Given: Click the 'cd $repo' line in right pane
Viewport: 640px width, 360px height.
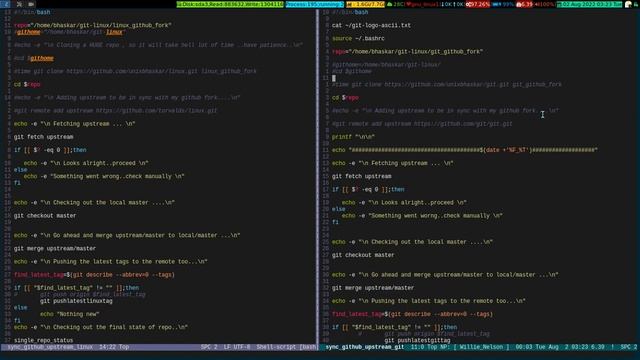Looking at the screenshot, I should pyautogui.click(x=345, y=98).
